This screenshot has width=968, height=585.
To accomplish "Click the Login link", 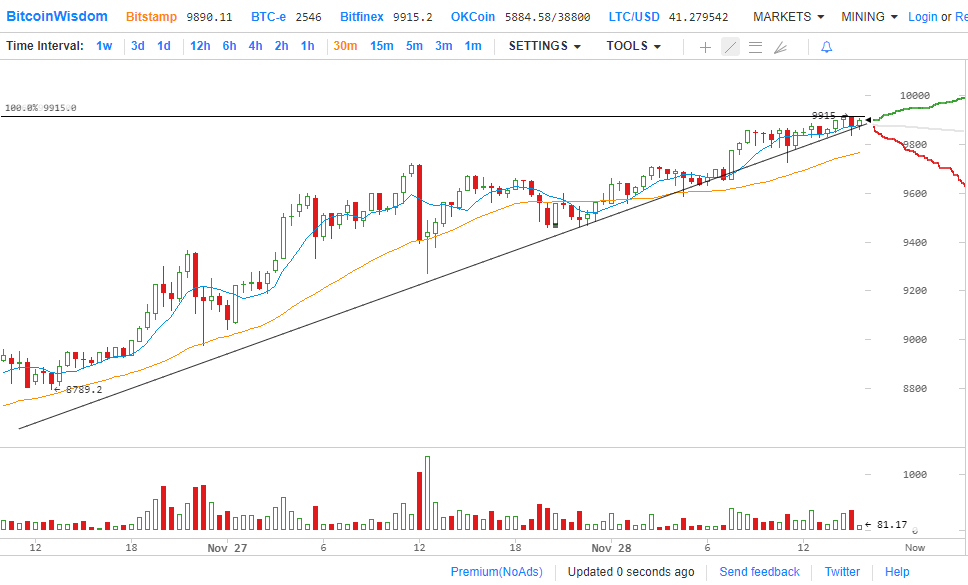I will point(922,17).
